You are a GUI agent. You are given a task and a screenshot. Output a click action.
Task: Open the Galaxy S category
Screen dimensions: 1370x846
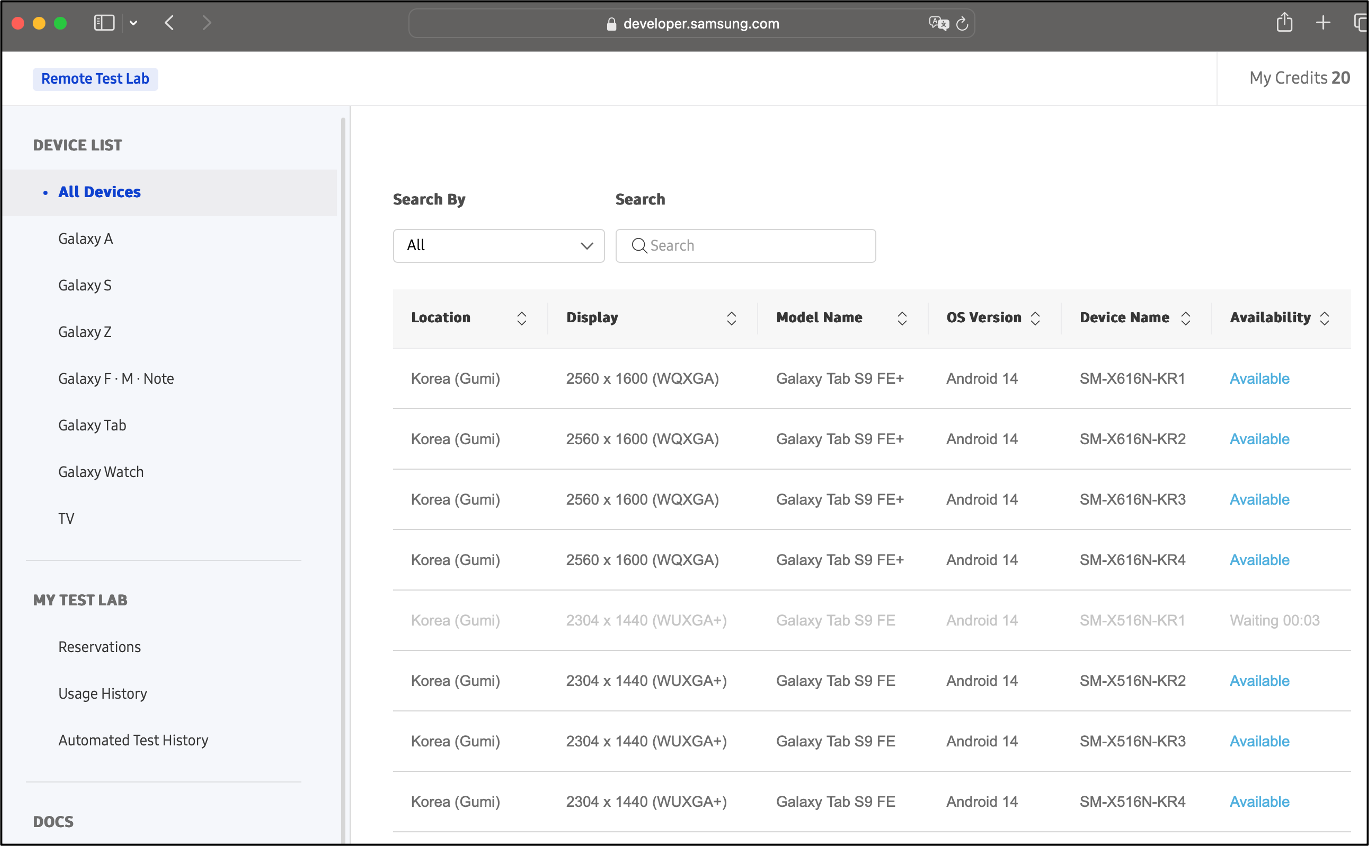click(85, 285)
